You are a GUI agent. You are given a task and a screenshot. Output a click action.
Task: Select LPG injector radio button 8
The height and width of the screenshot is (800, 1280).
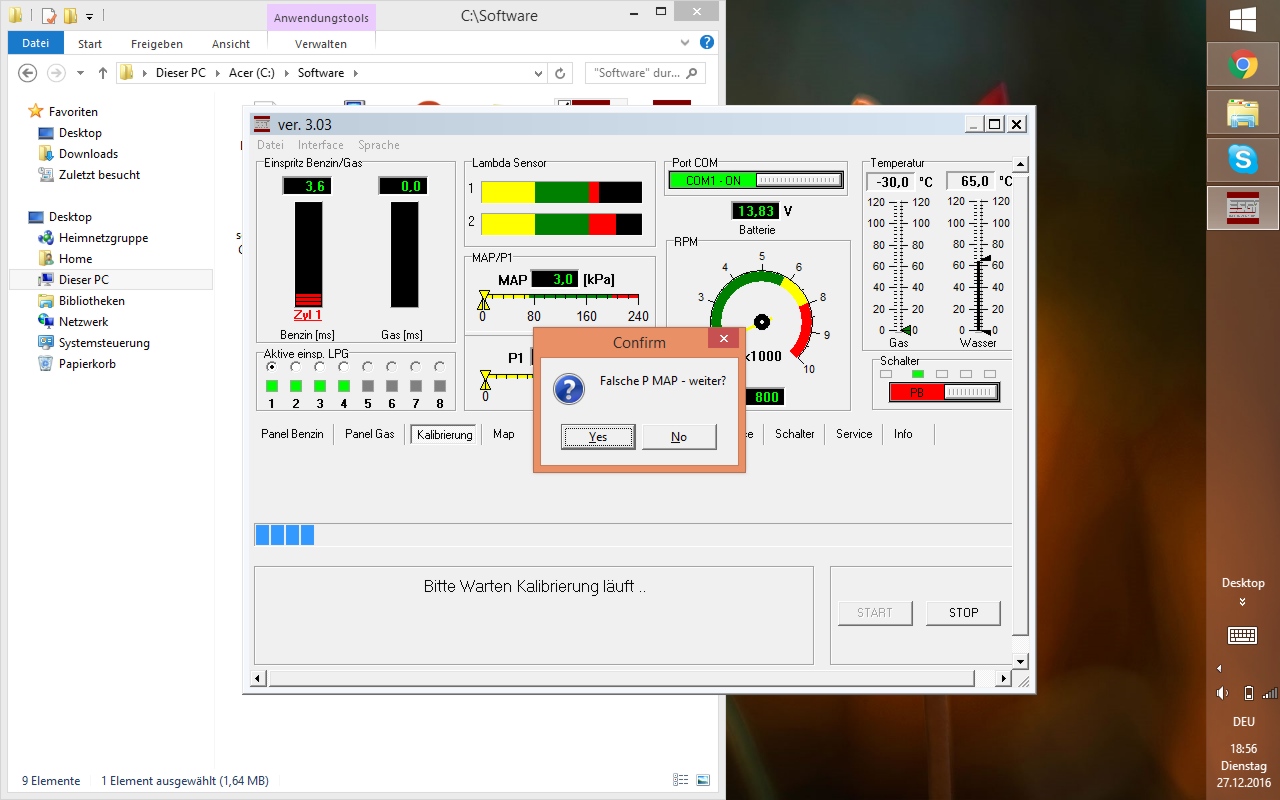click(x=439, y=367)
